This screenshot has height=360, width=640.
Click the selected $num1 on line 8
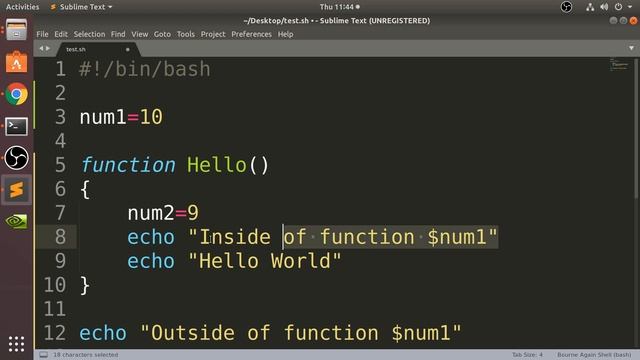457,237
